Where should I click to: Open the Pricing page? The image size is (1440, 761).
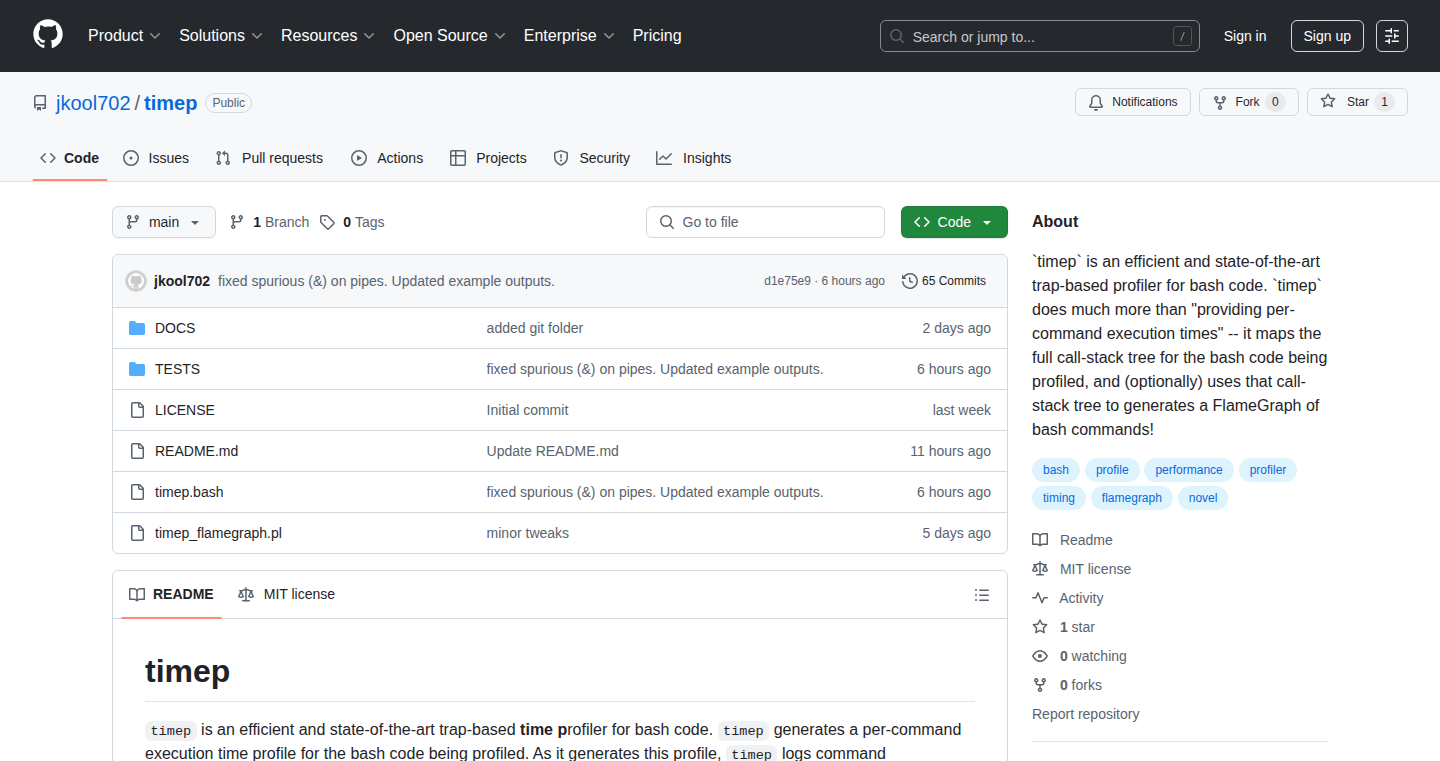657,36
